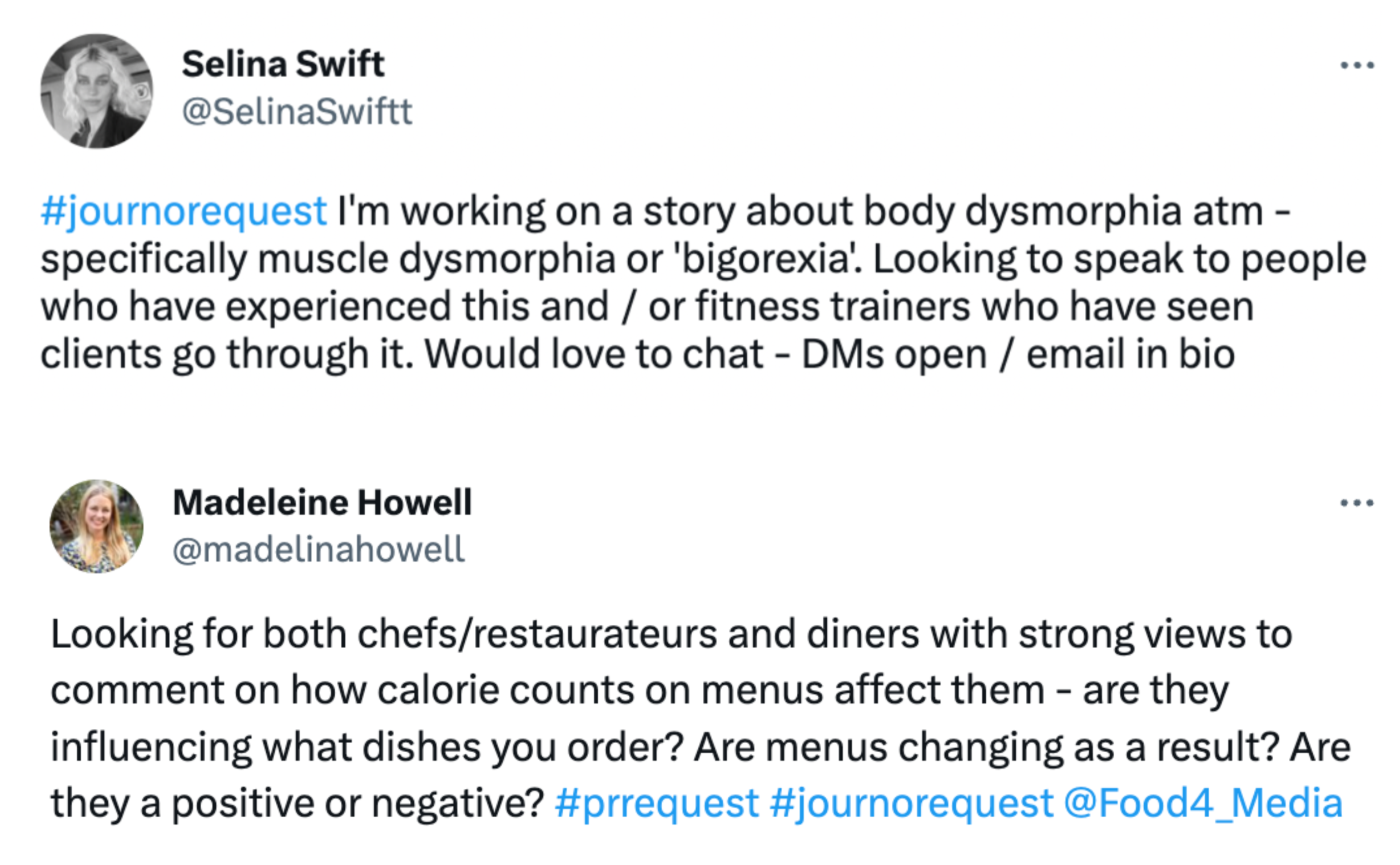Screen dimensions: 1400x865
Task: Click the #prrequest hashtag
Action: [x=656, y=803]
